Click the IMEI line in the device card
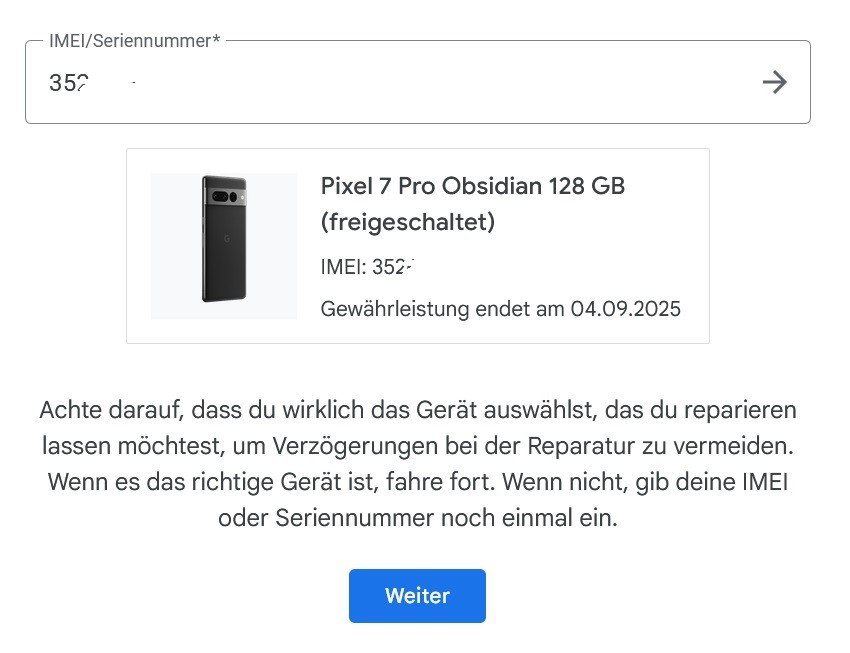Image resolution: width=850 pixels, height=653 pixels. 367,267
